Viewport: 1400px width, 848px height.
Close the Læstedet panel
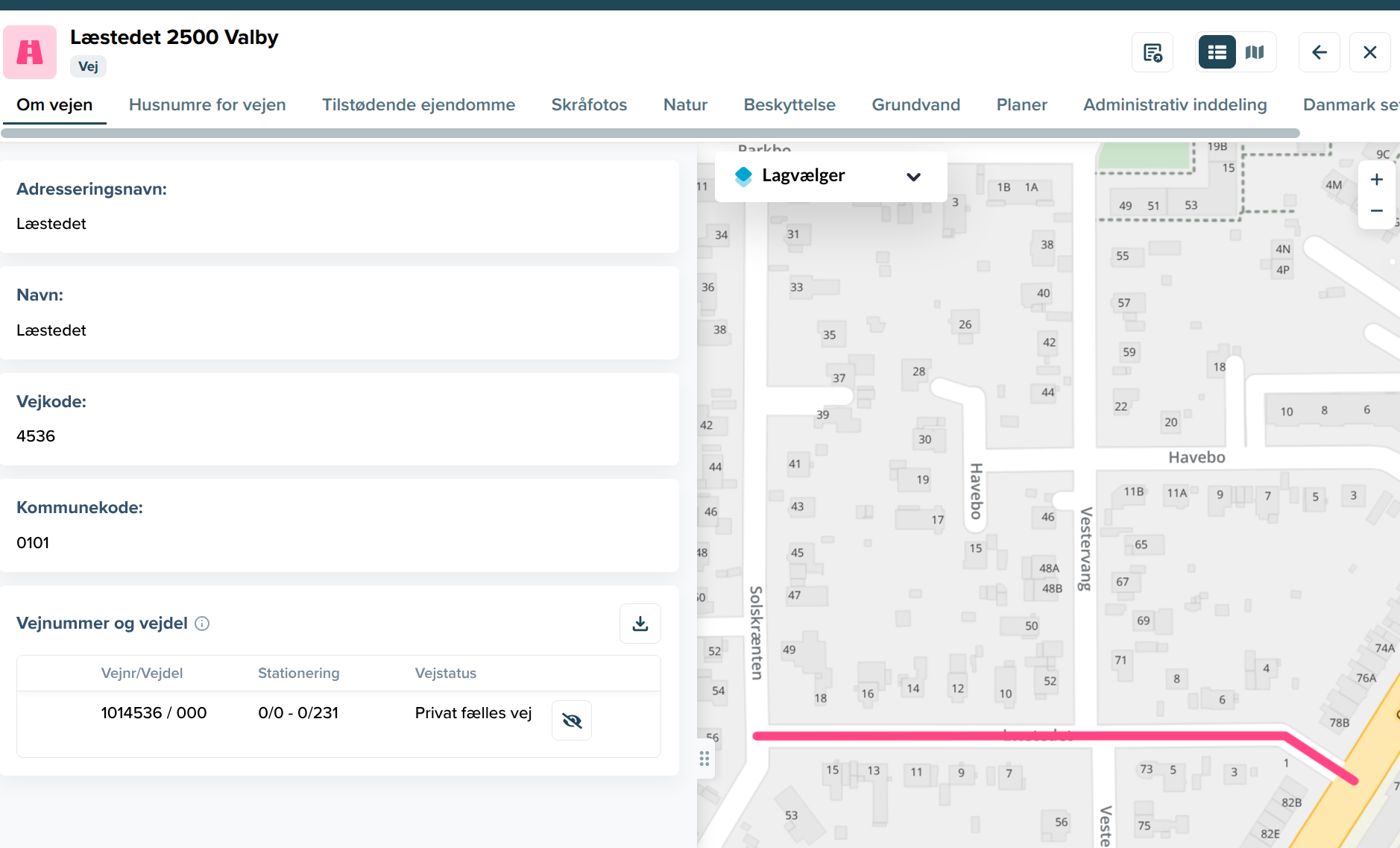pyautogui.click(x=1370, y=52)
